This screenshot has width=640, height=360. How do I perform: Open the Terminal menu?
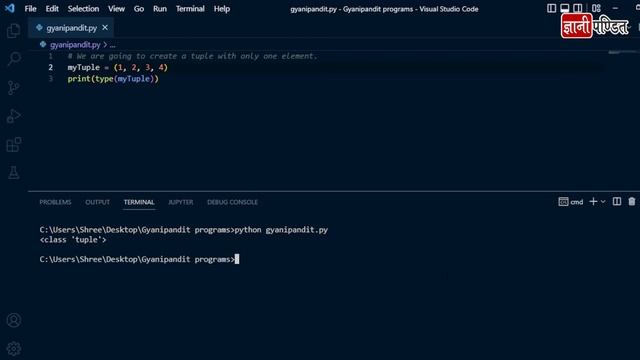pyautogui.click(x=190, y=9)
